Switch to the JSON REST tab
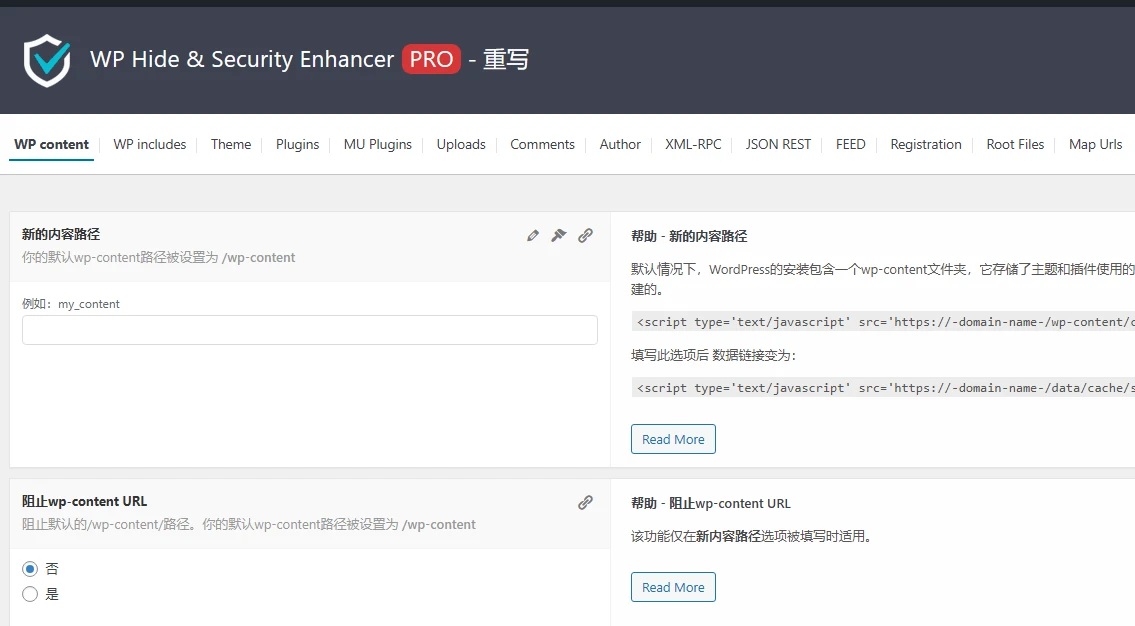The height and width of the screenshot is (626, 1135). coord(778,144)
